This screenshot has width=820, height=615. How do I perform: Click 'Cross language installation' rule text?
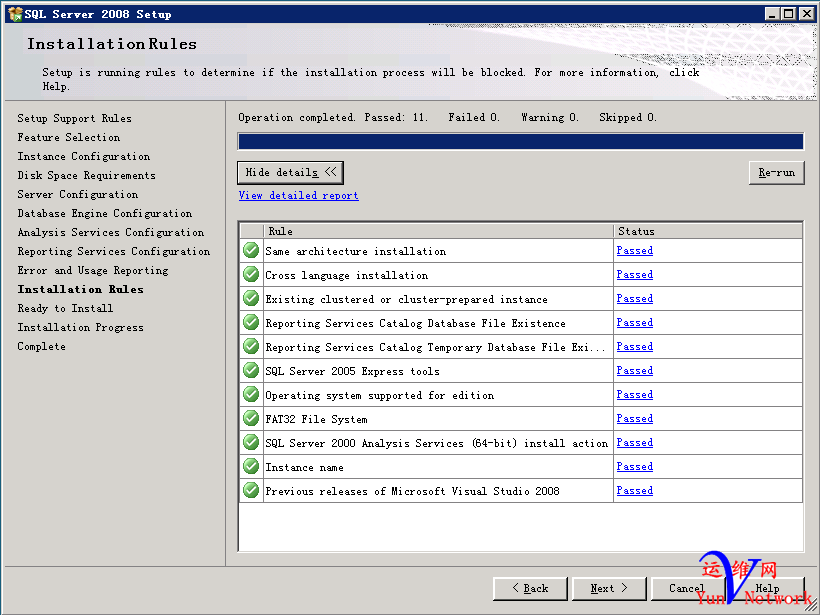pos(347,276)
